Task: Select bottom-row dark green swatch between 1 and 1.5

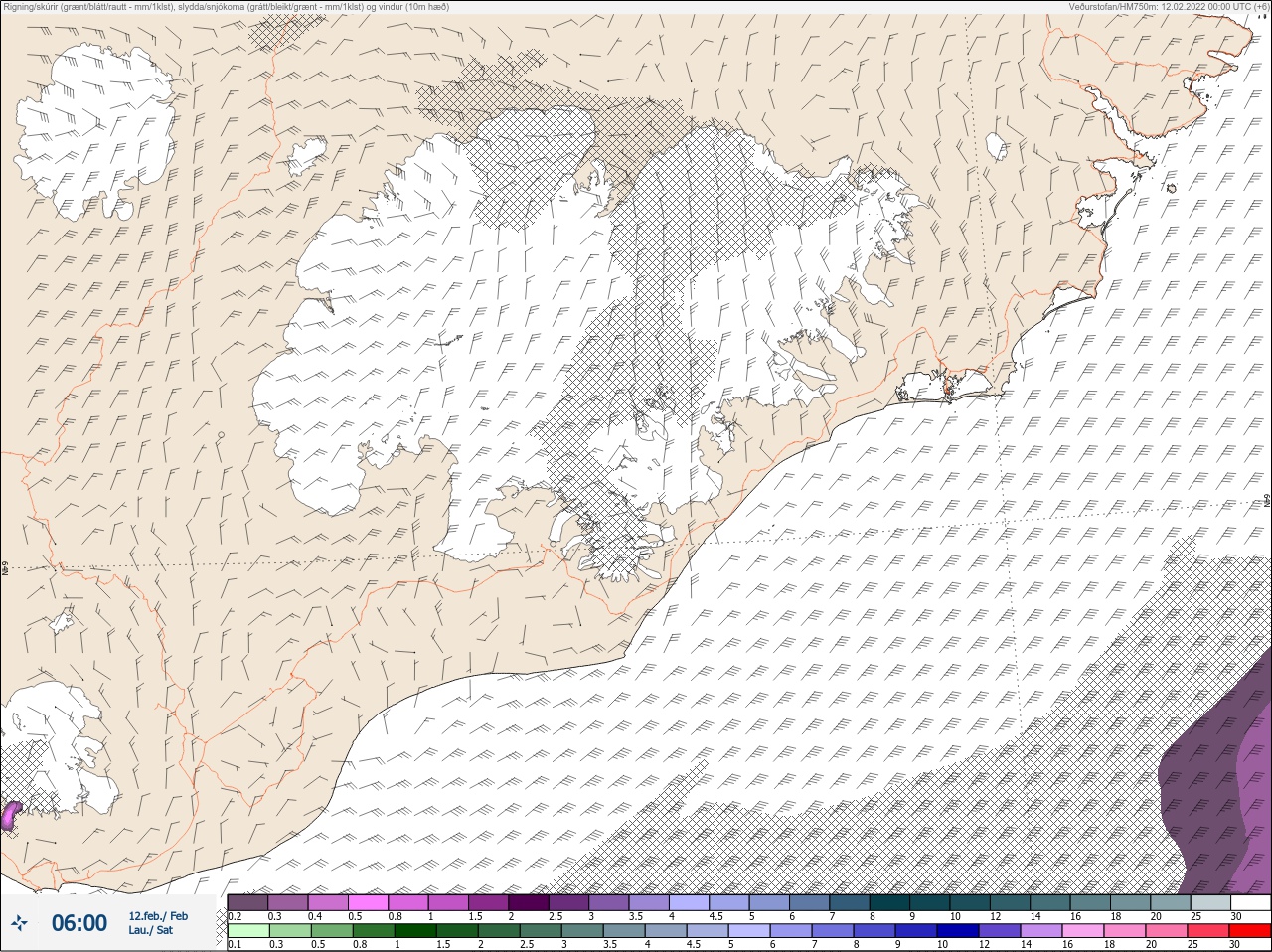Action: point(414,931)
